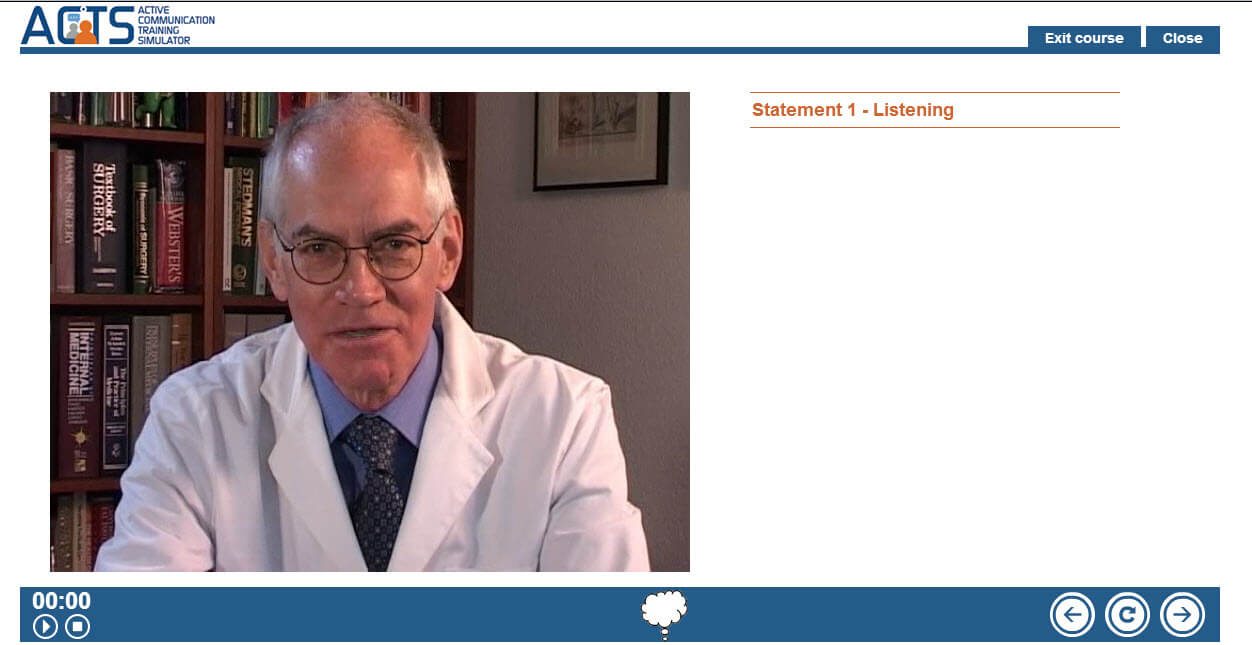Image resolution: width=1252 pixels, height=645 pixels.
Task: Go to previous screen with left arrow
Action: [1072, 615]
